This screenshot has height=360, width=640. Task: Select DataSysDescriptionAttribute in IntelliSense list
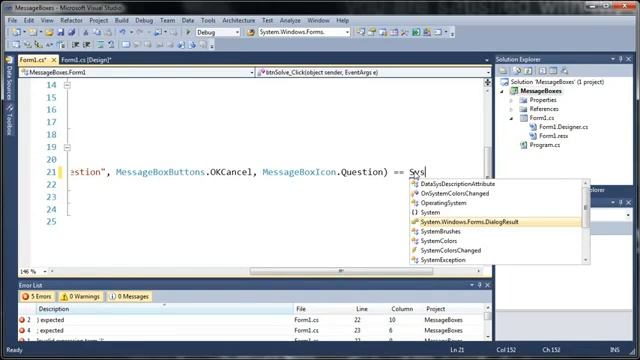tap(496, 184)
